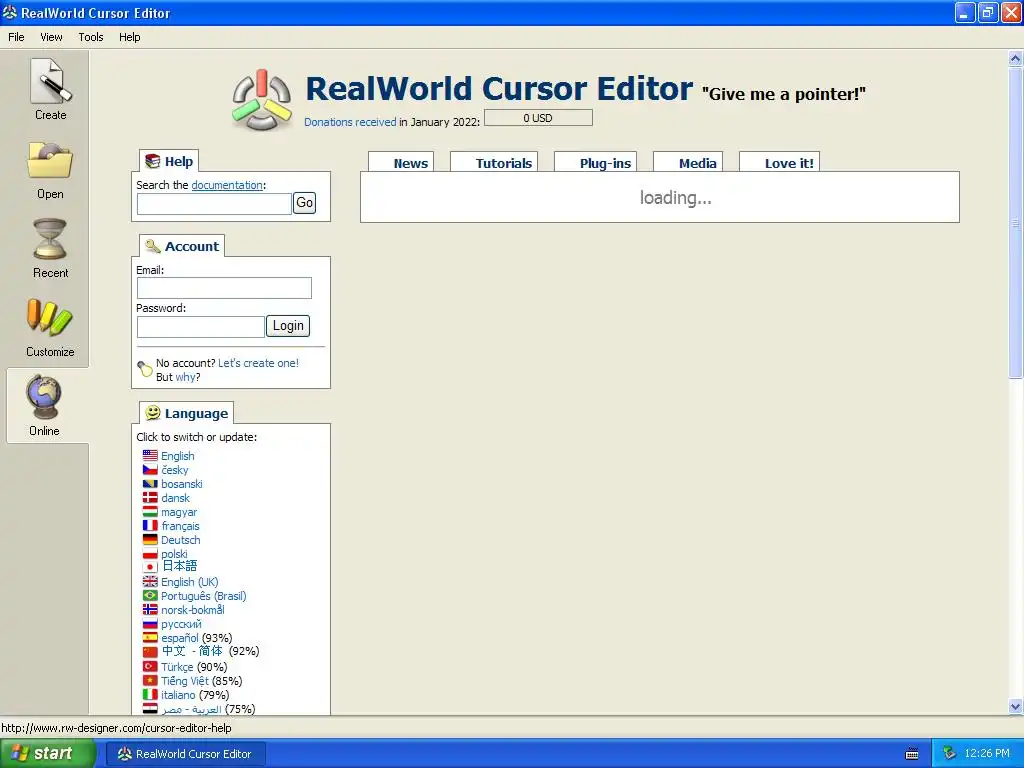Image resolution: width=1024 pixels, height=768 pixels.
Task: Click the French flag icon
Action: click(x=150, y=526)
